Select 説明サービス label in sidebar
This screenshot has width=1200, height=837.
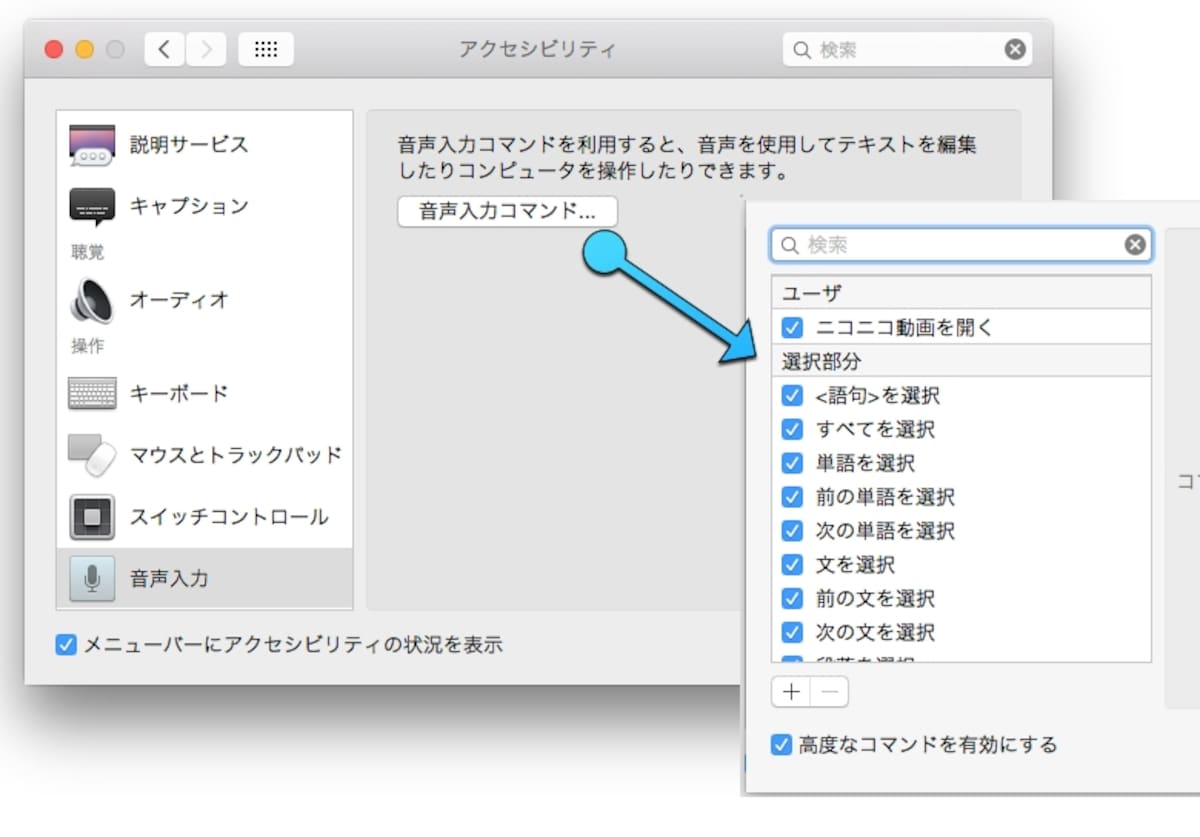tap(189, 145)
